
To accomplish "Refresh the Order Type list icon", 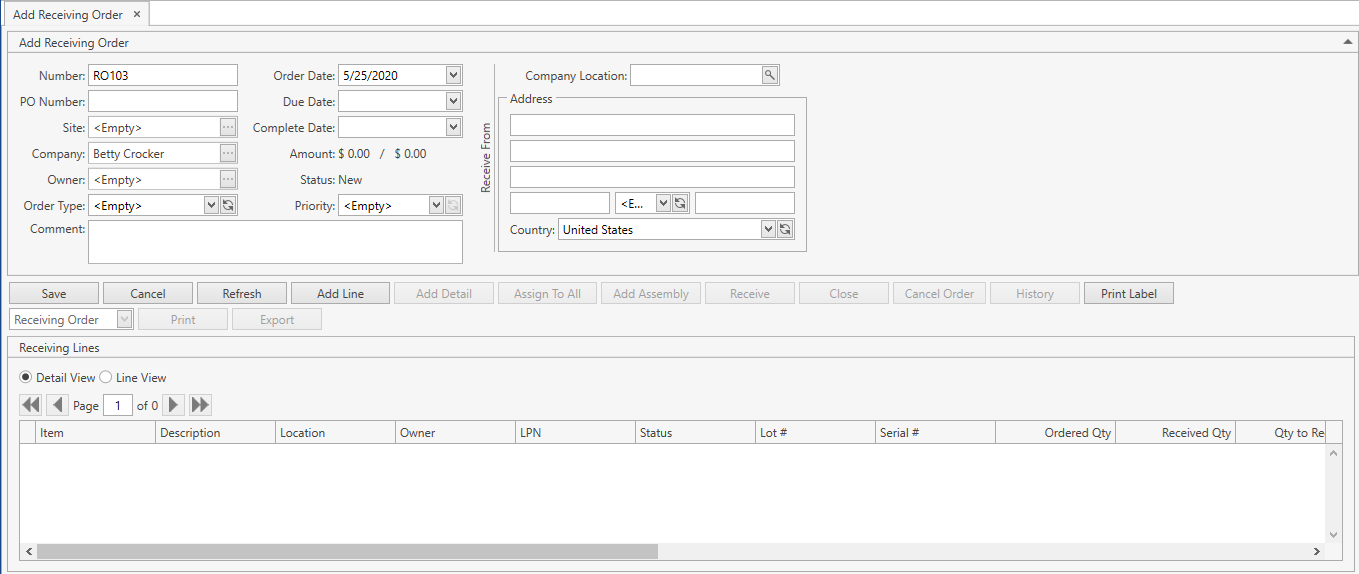I will click(228, 205).
